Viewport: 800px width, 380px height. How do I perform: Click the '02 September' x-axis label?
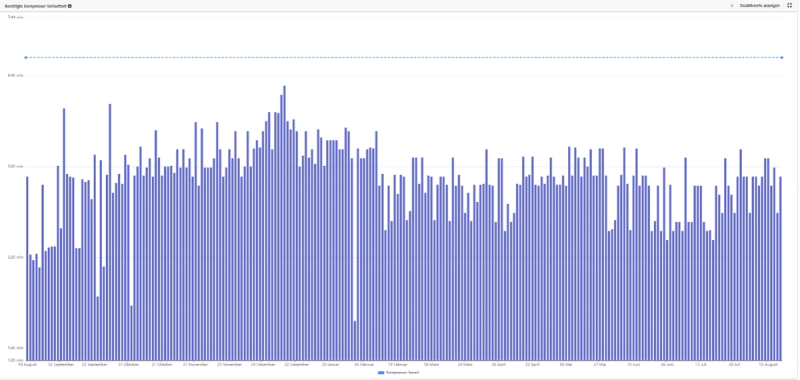pos(61,365)
